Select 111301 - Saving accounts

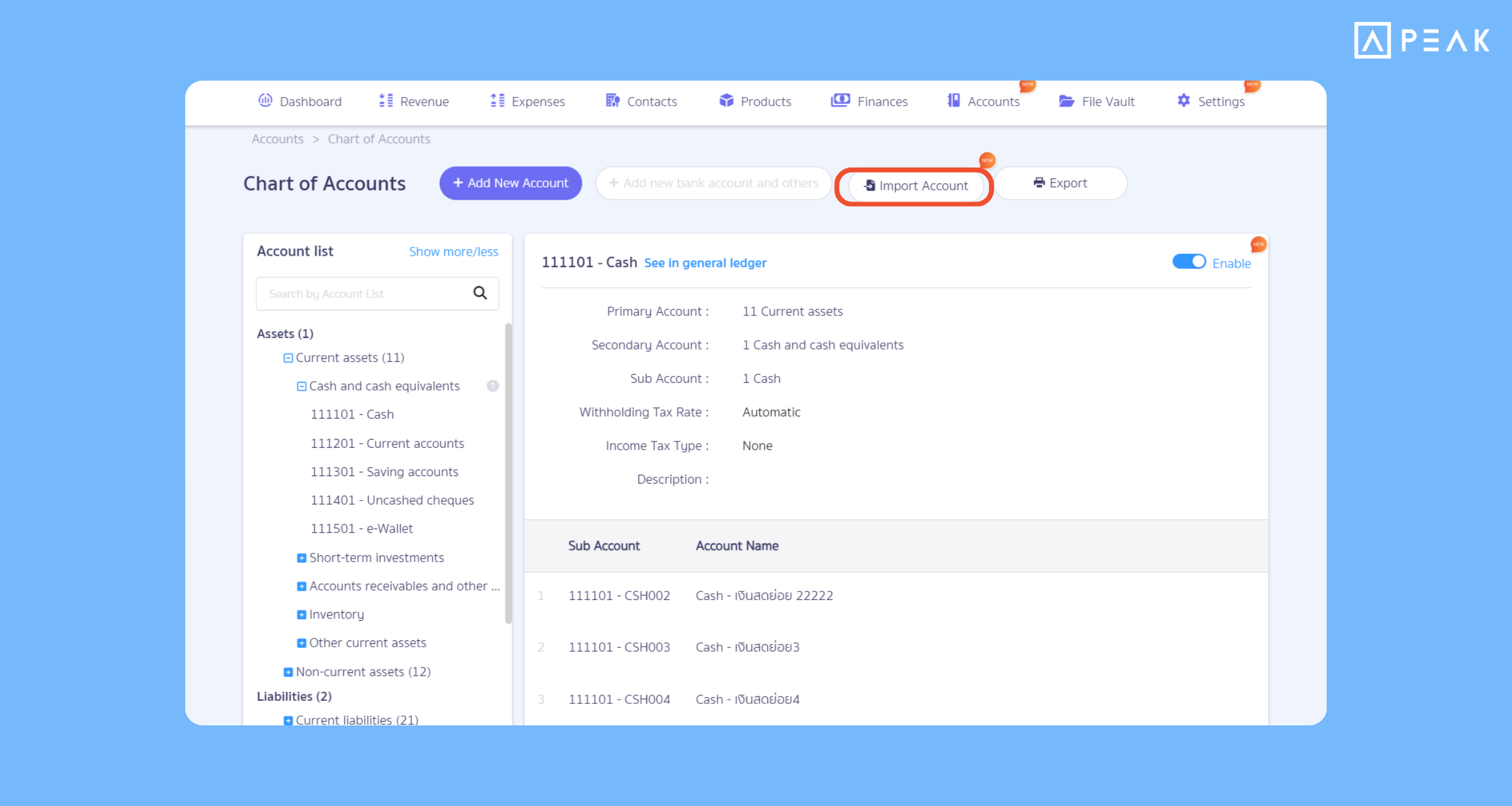coord(384,472)
